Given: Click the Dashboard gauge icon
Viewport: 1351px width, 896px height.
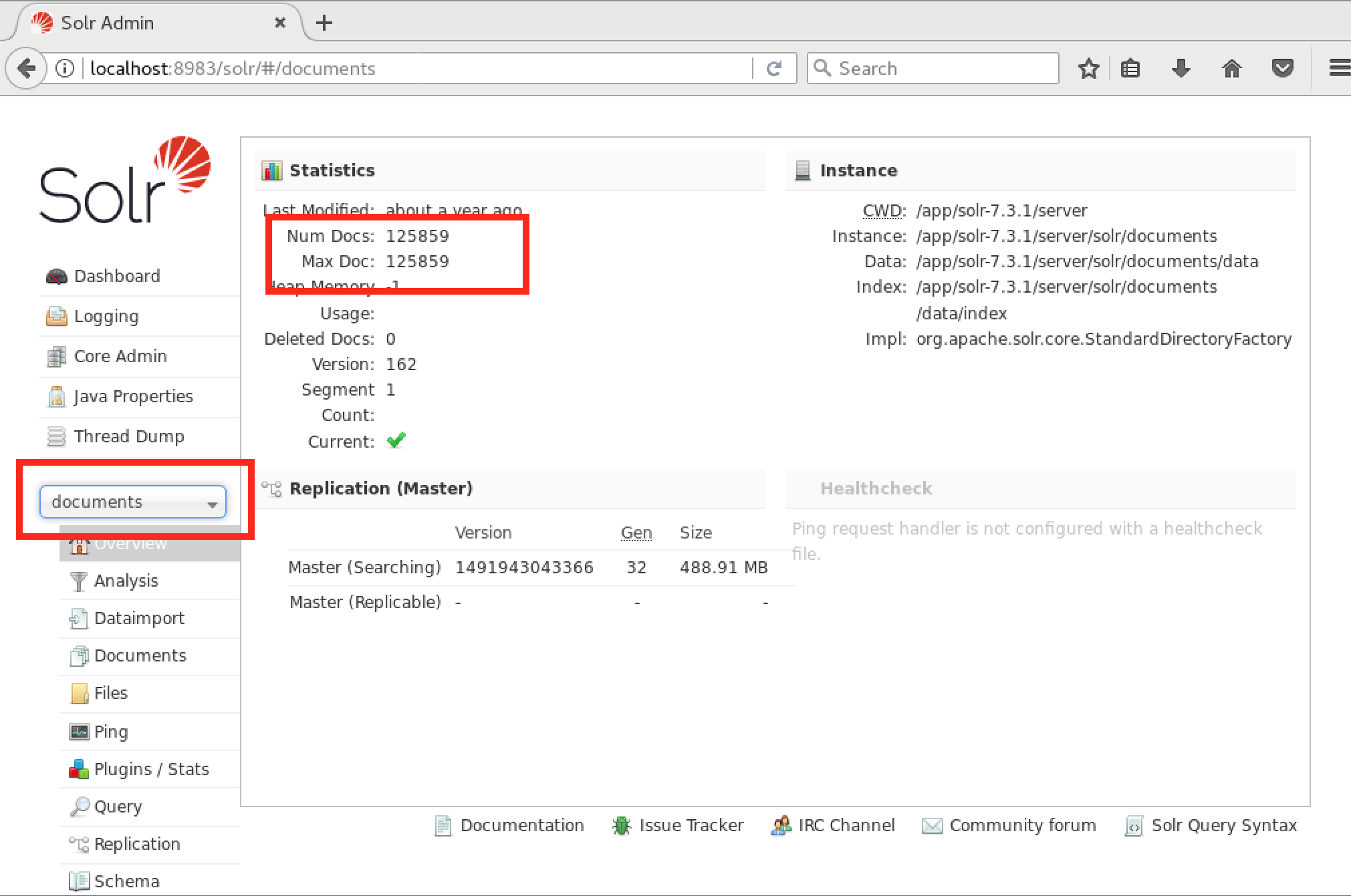Looking at the screenshot, I should (x=57, y=276).
